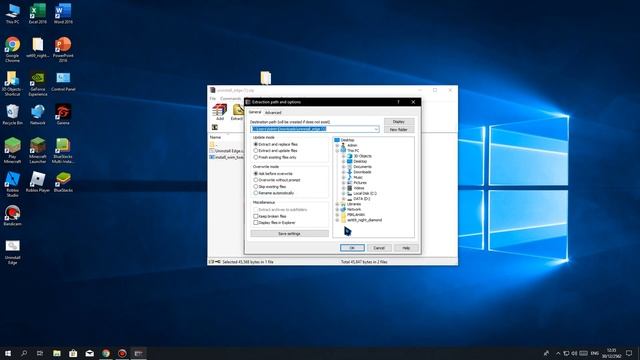Open the Control Panel desktop icon

pos(63,81)
